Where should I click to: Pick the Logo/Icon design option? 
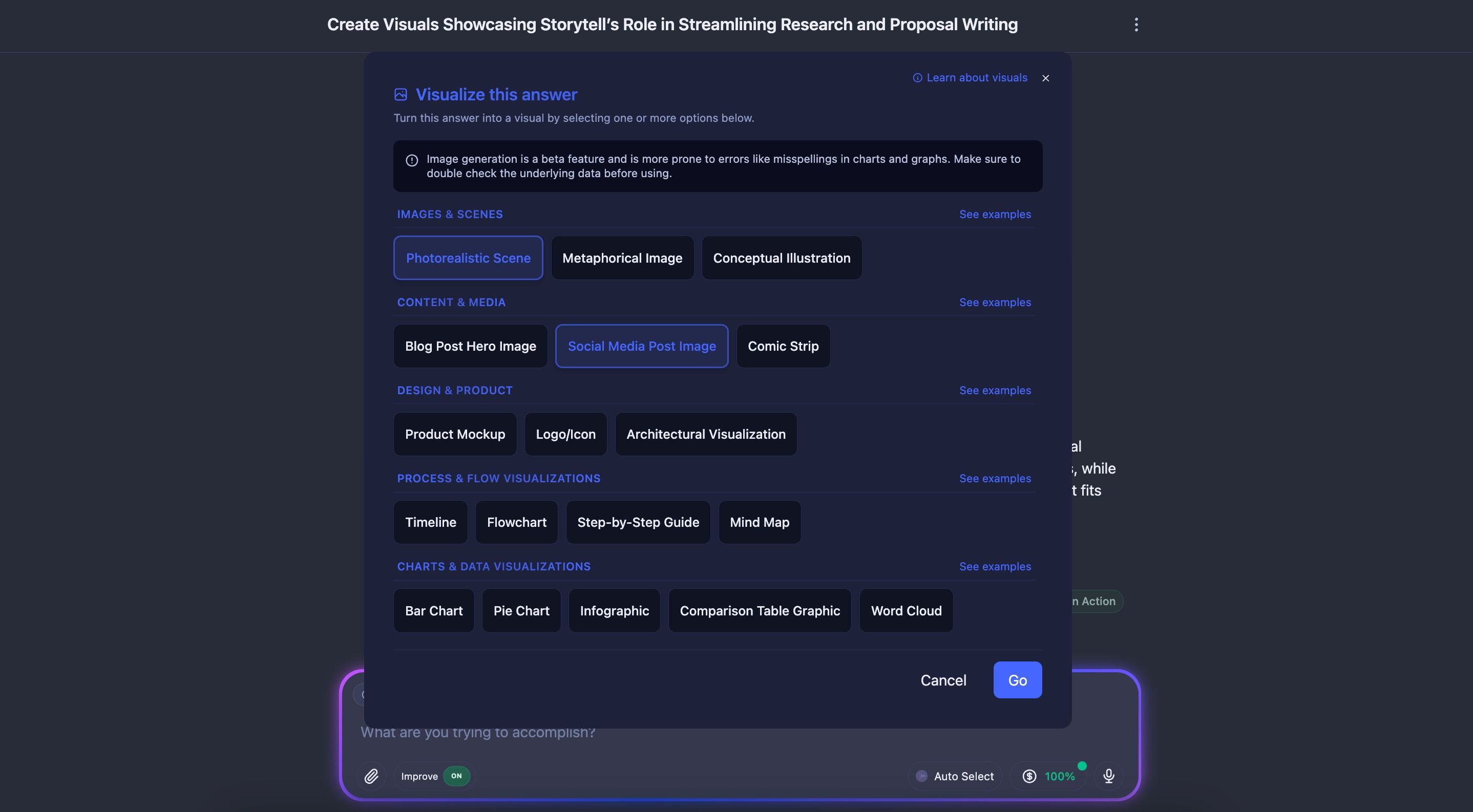point(565,434)
